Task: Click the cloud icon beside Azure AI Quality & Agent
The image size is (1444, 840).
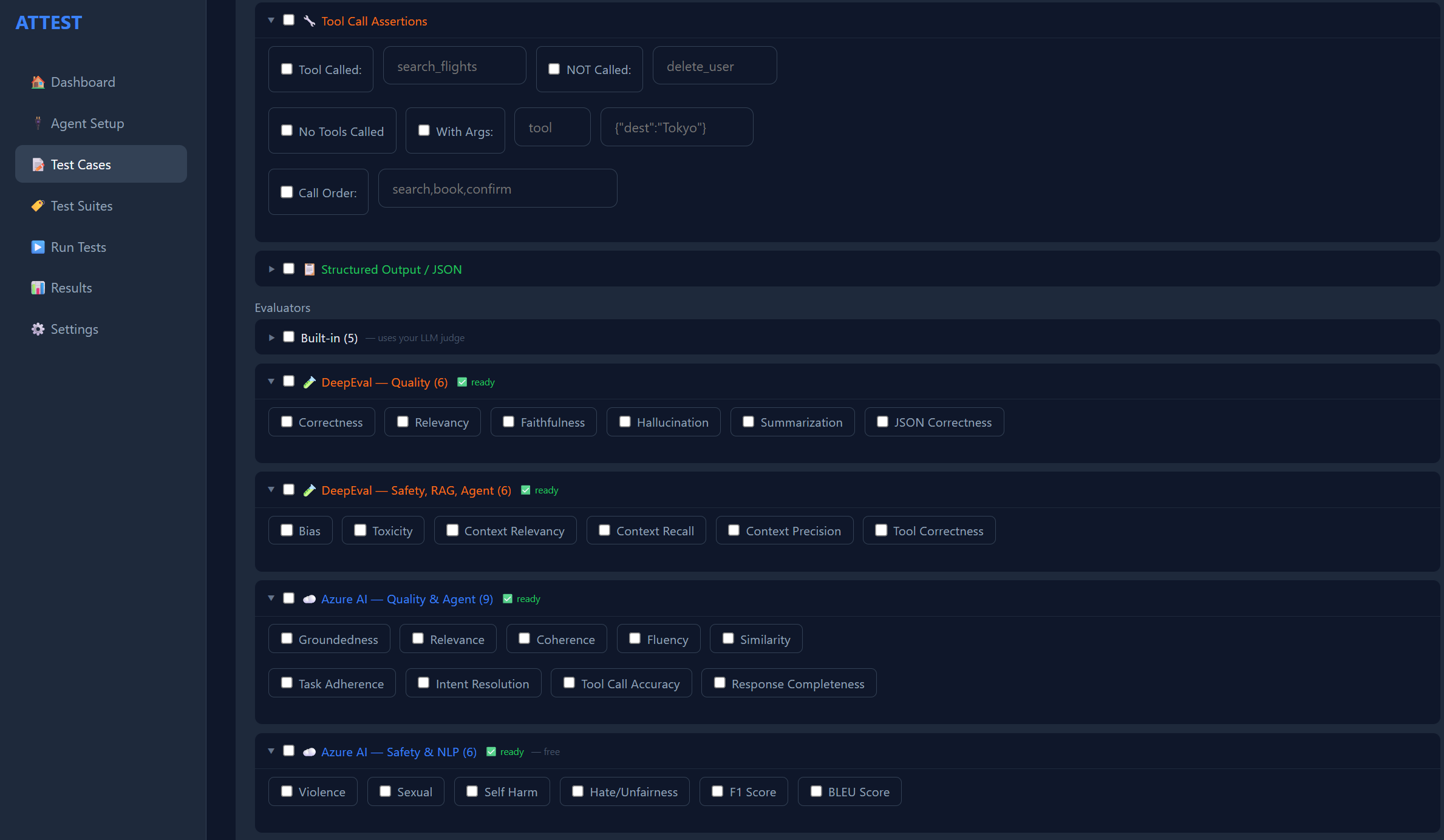Action: (x=309, y=599)
